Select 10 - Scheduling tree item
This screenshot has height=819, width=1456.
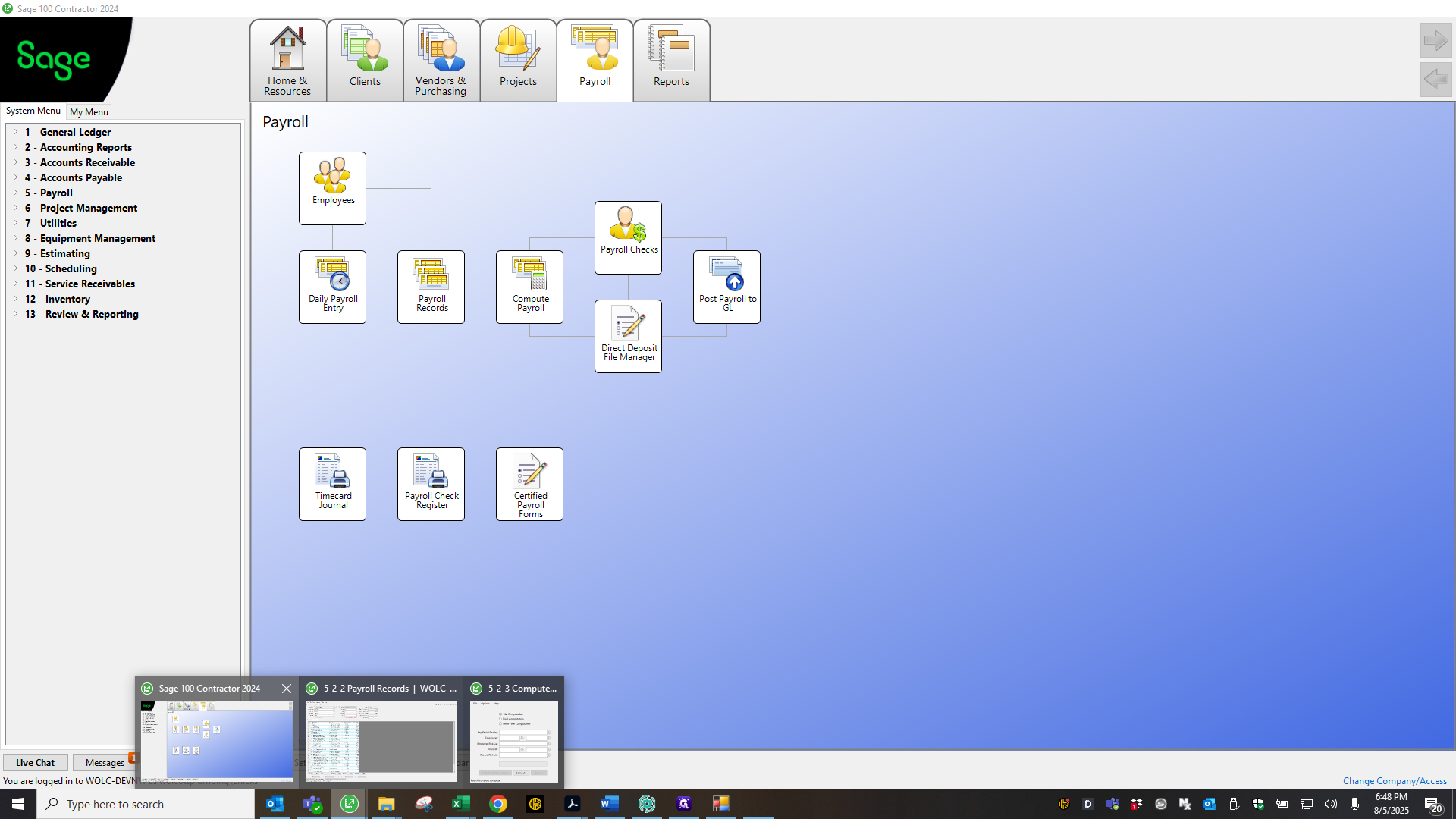[x=61, y=268]
